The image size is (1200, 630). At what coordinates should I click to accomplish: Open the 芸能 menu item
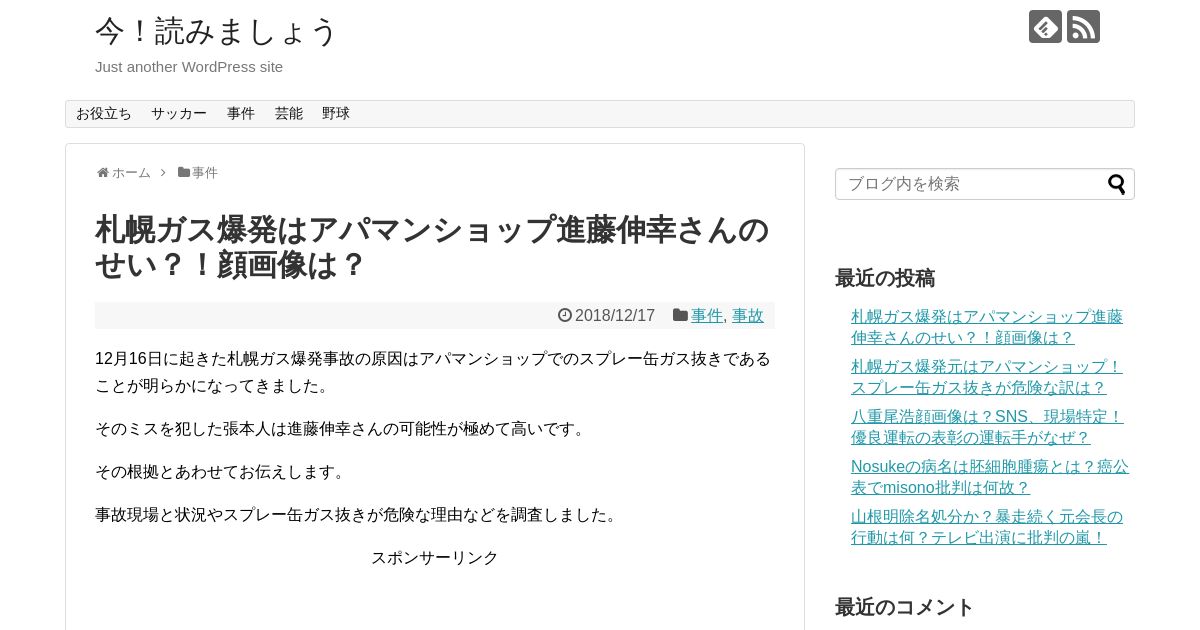(289, 114)
